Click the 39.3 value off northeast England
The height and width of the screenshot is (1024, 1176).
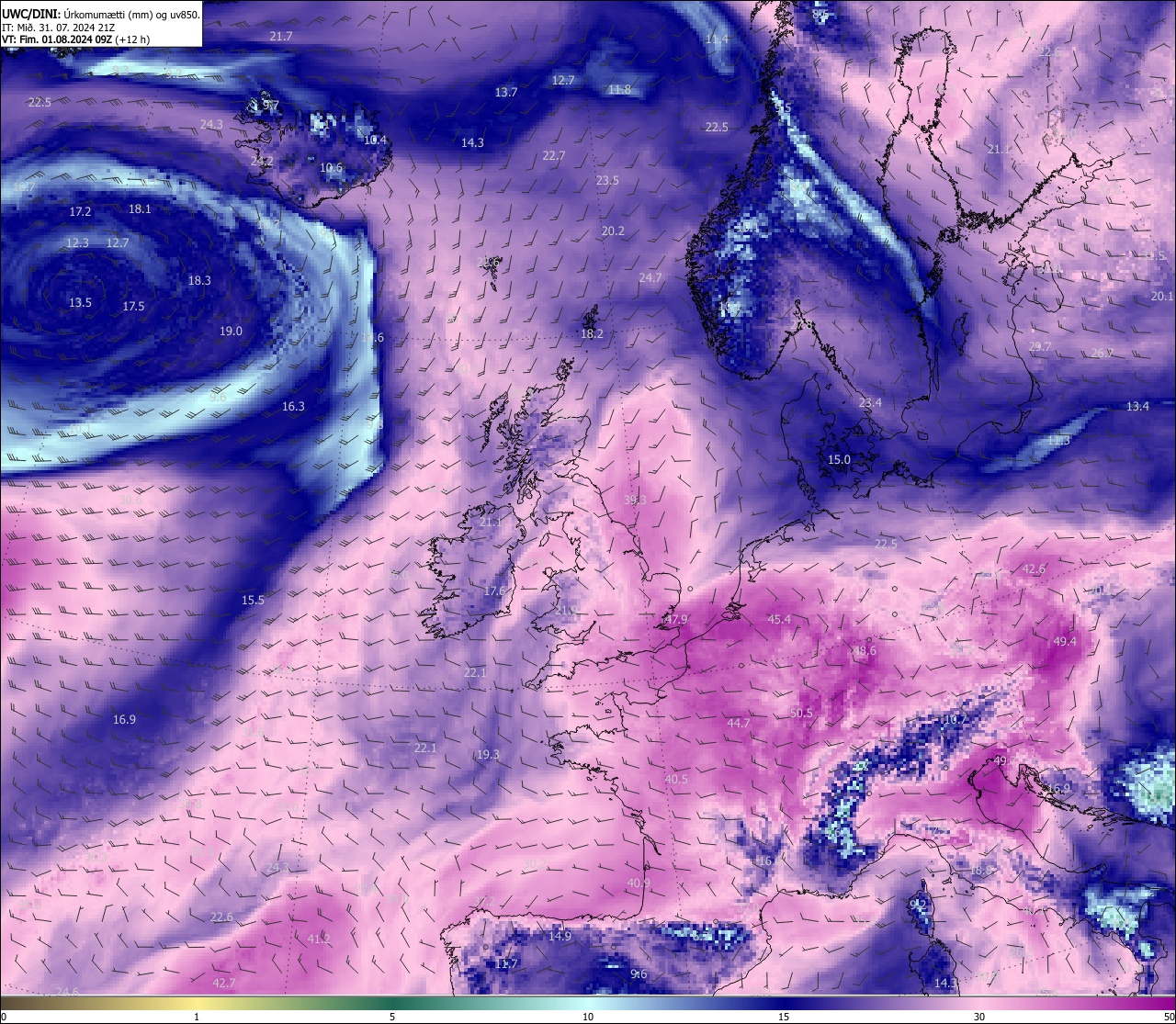(x=635, y=500)
